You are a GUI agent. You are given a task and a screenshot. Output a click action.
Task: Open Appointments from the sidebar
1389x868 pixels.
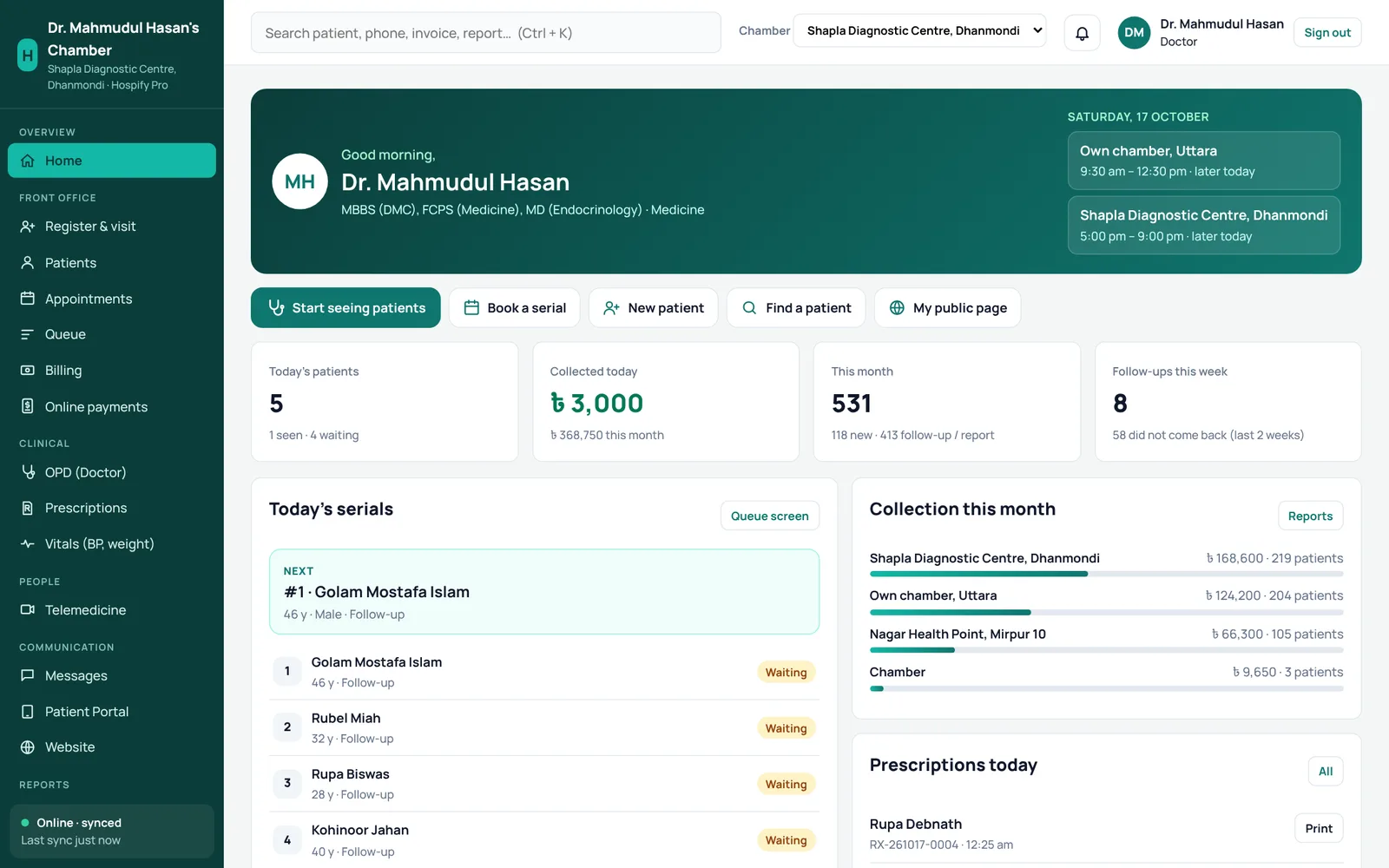112,299
